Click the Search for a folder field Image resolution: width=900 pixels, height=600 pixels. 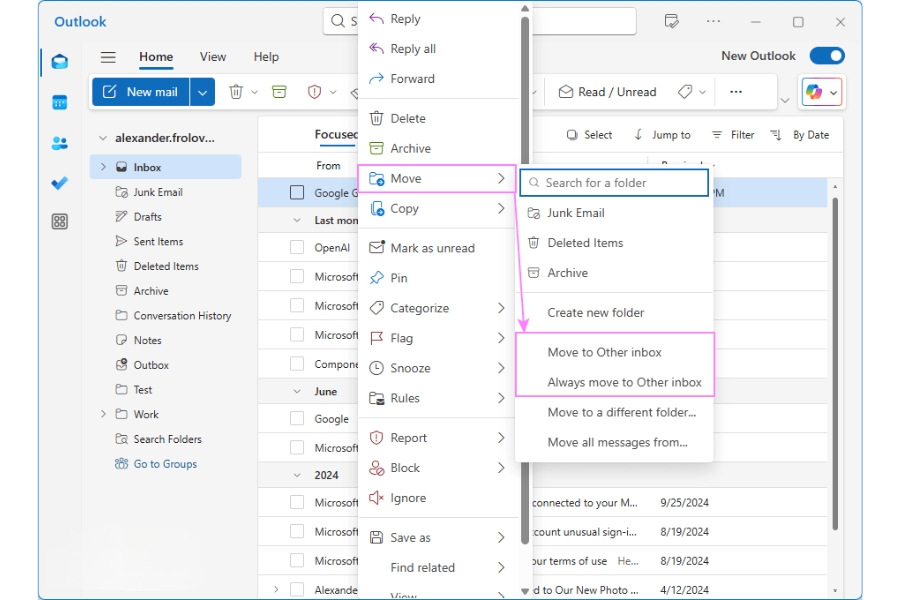click(x=613, y=182)
